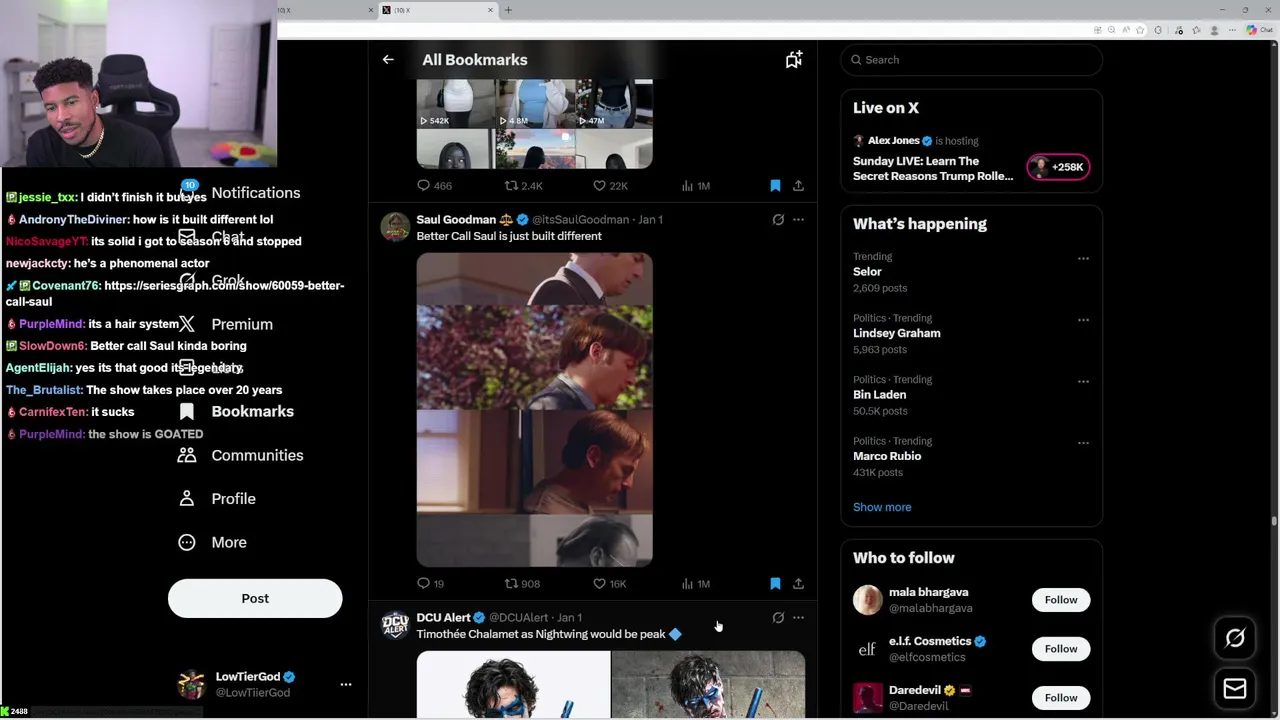Open More menu in sidebar
This screenshot has height=720, width=1280.
(213, 542)
